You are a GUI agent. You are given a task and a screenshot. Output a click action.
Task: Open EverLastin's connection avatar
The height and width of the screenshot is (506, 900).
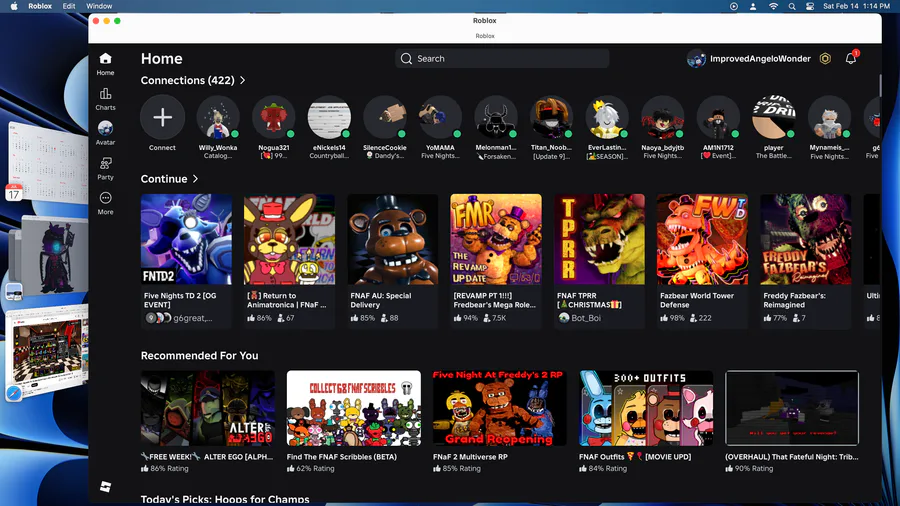point(607,117)
